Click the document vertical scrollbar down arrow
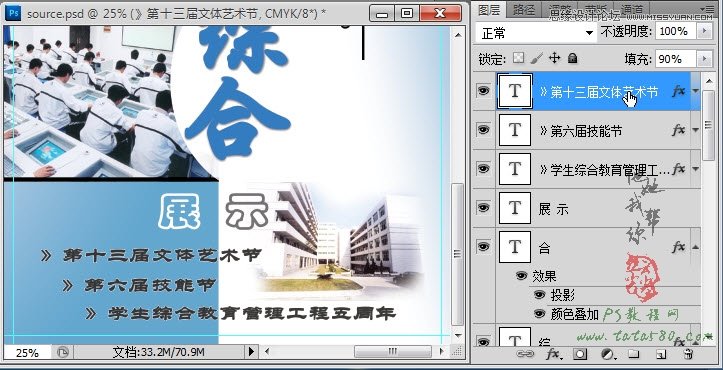Screen dimensions: 723x370 [x=457, y=336]
